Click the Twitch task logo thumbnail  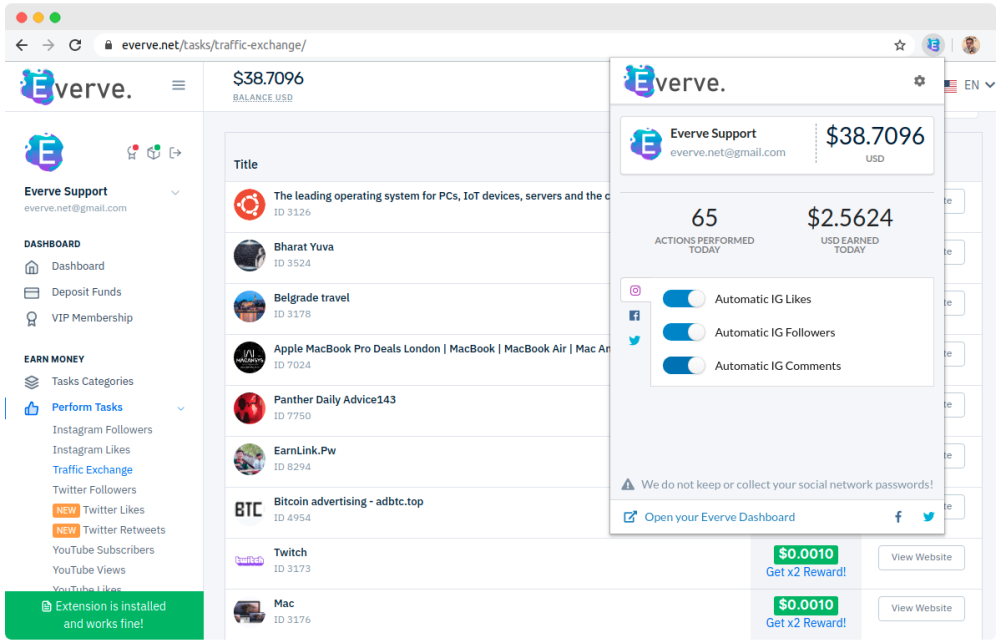click(250, 561)
